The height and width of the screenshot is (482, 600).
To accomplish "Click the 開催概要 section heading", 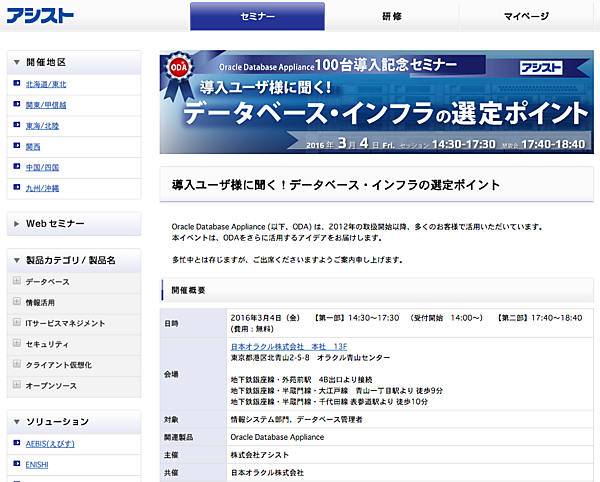I will [188, 290].
